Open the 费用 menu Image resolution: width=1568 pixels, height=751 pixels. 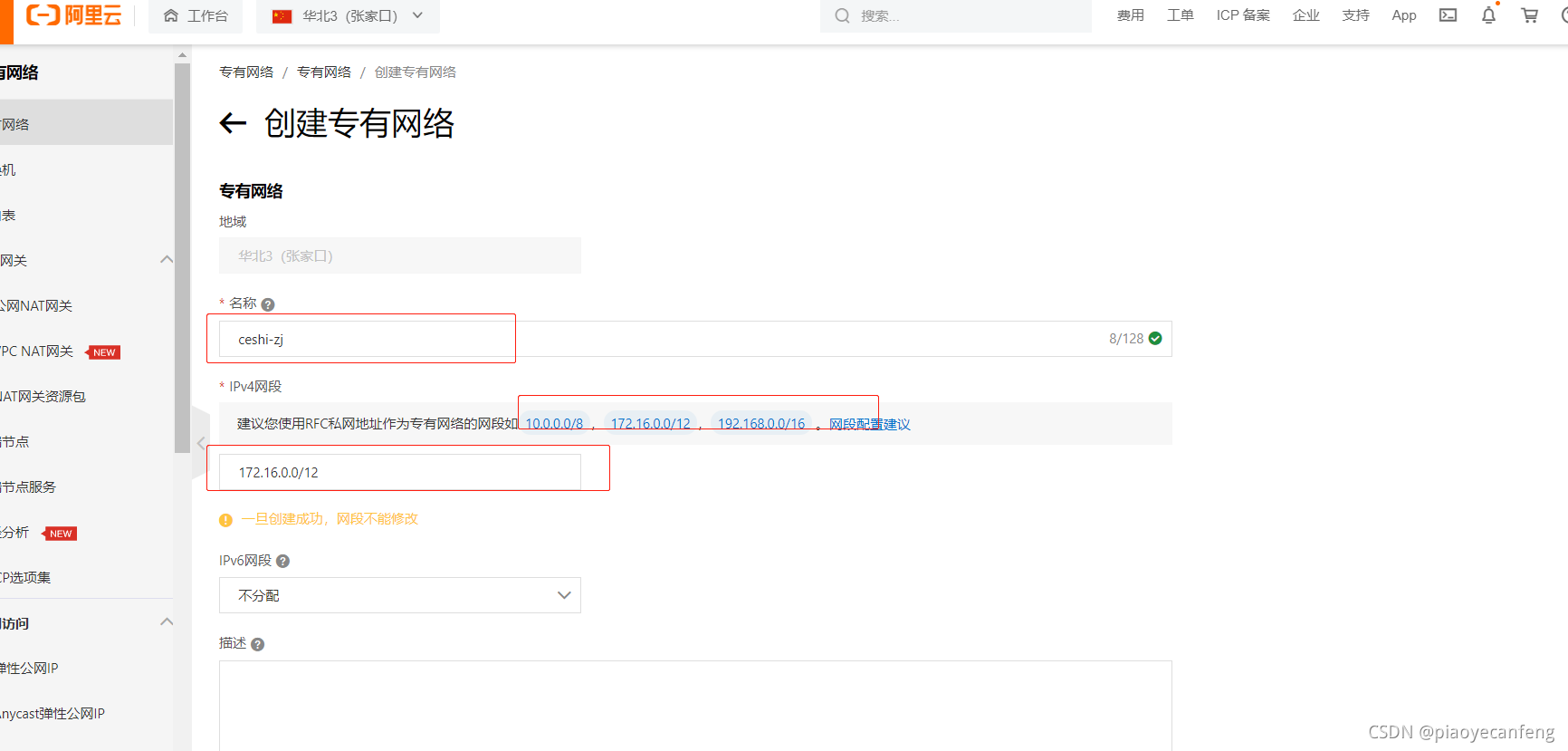[x=1130, y=15]
